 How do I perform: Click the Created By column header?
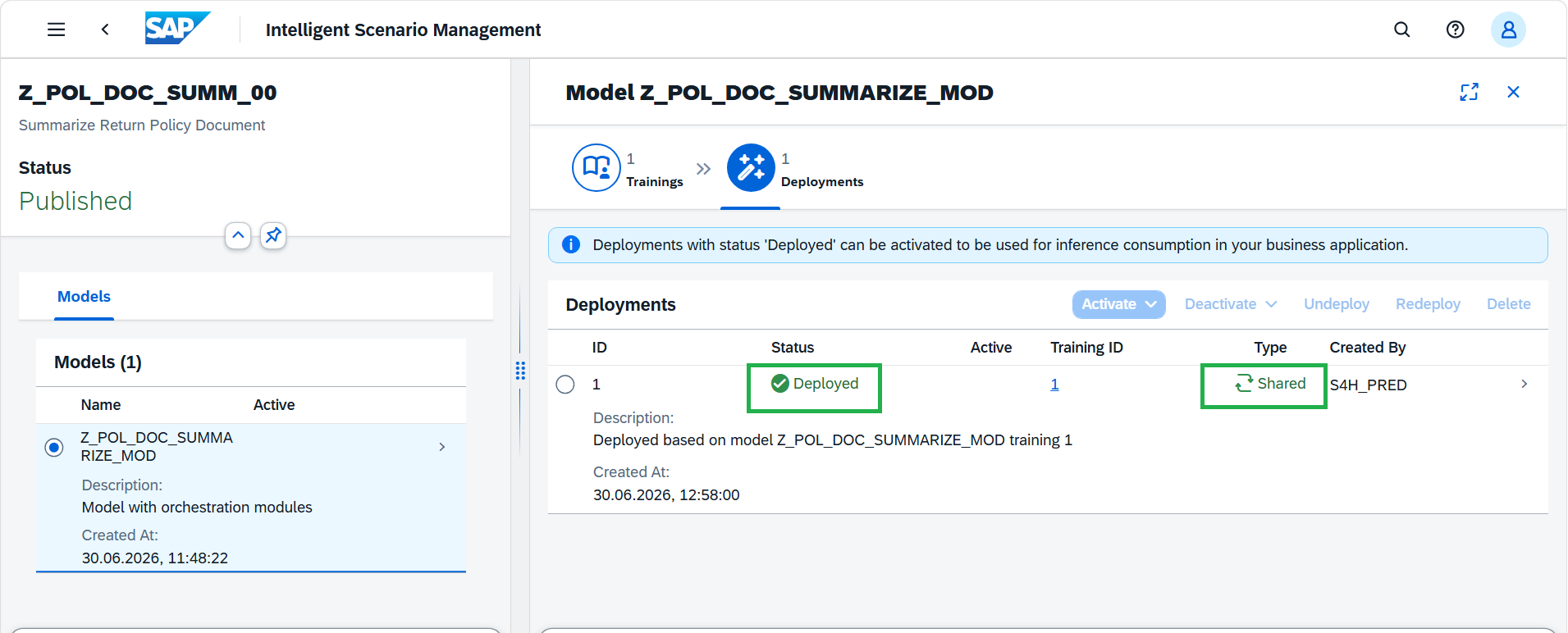coord(1368,348)
